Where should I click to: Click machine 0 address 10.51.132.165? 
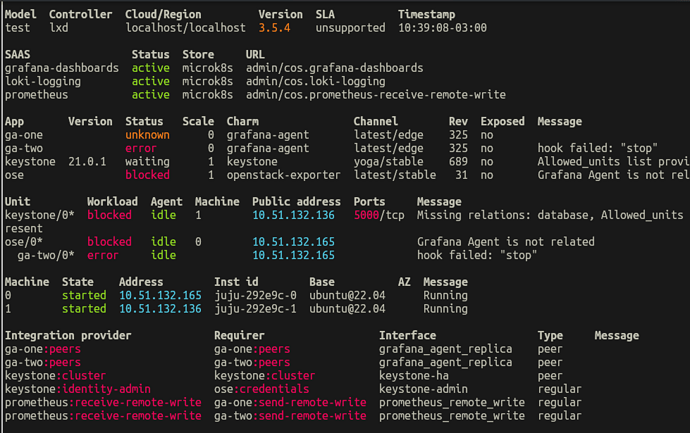[160, 295]
